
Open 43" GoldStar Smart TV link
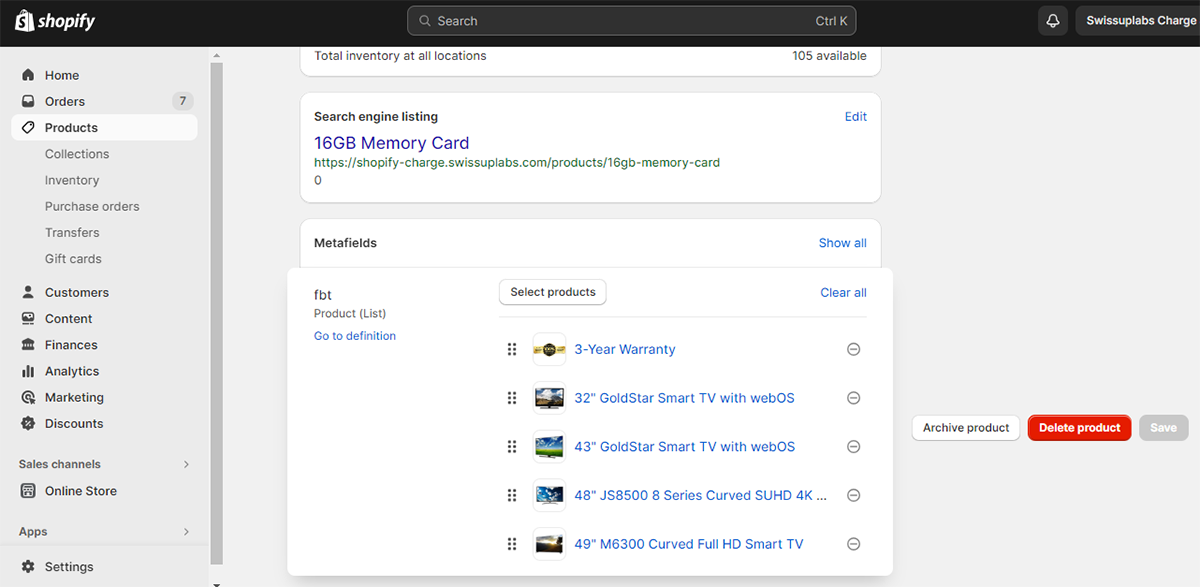click(685, 447)
